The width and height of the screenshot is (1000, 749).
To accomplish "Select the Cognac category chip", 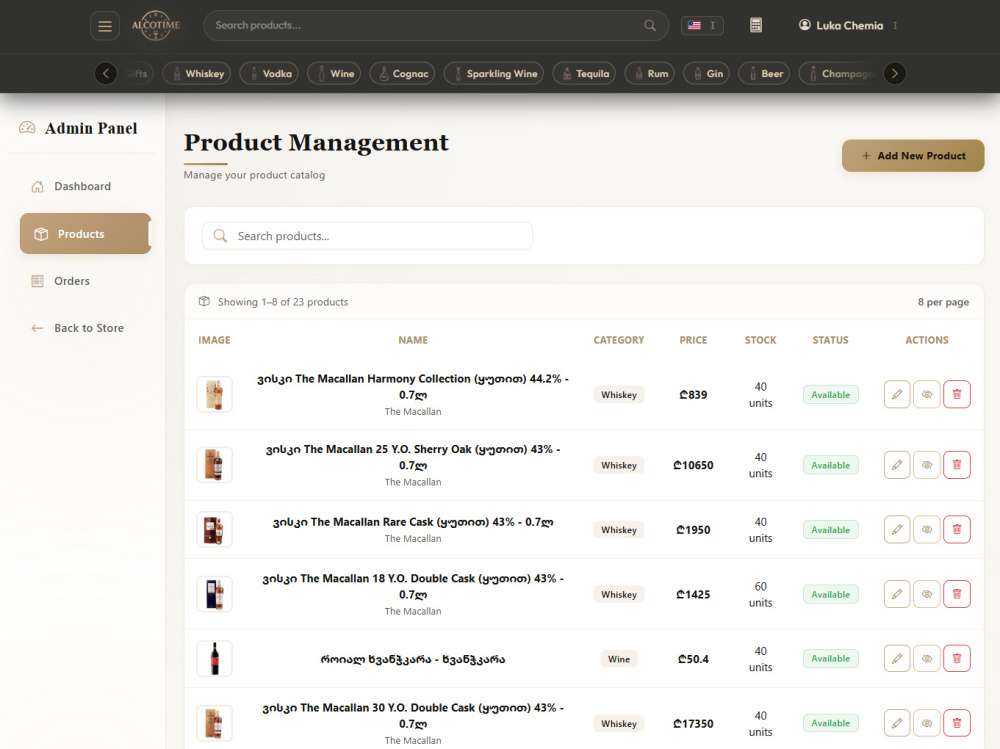I will point(402,73).
